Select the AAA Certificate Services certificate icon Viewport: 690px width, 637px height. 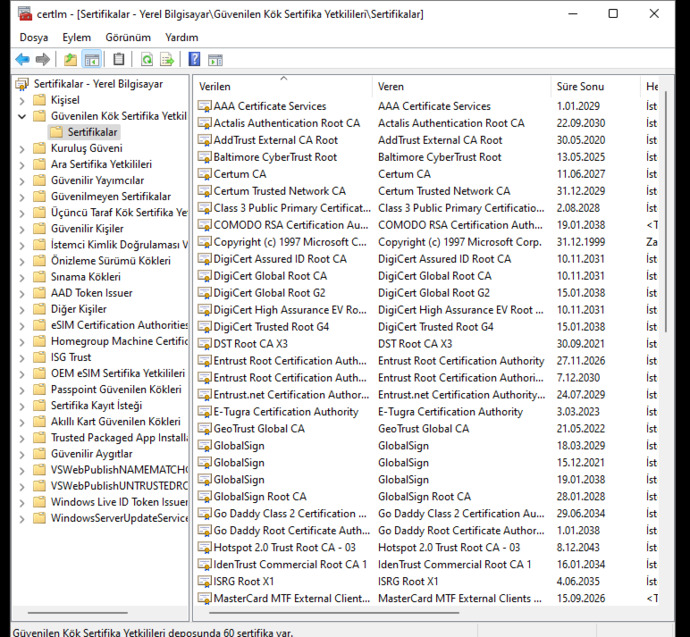tap(204, 106)
